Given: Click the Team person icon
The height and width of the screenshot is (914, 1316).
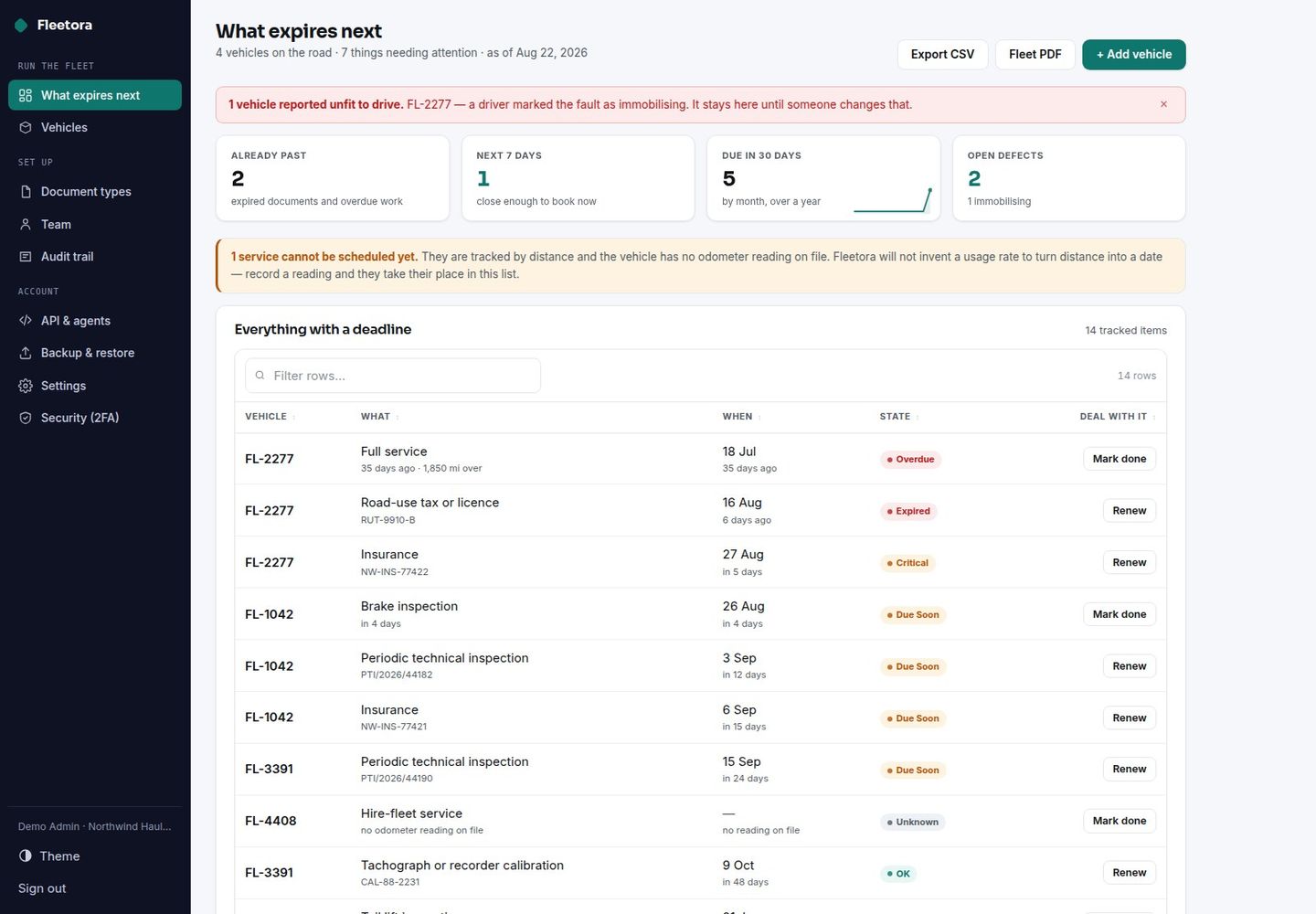Looking at the screenshot, I should [26, 224].
